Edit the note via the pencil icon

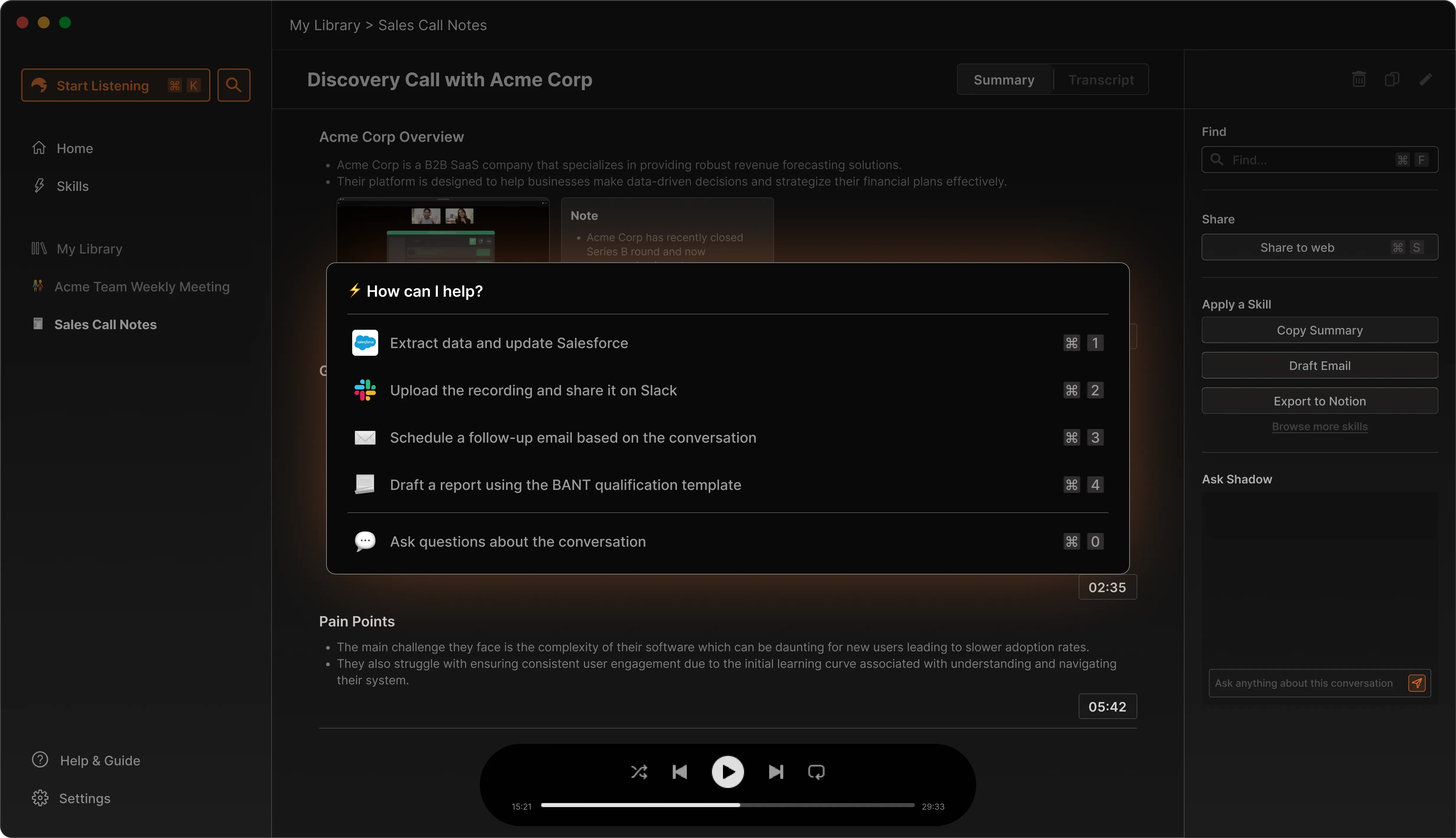pyautogui.click(x=1426, y=79)
